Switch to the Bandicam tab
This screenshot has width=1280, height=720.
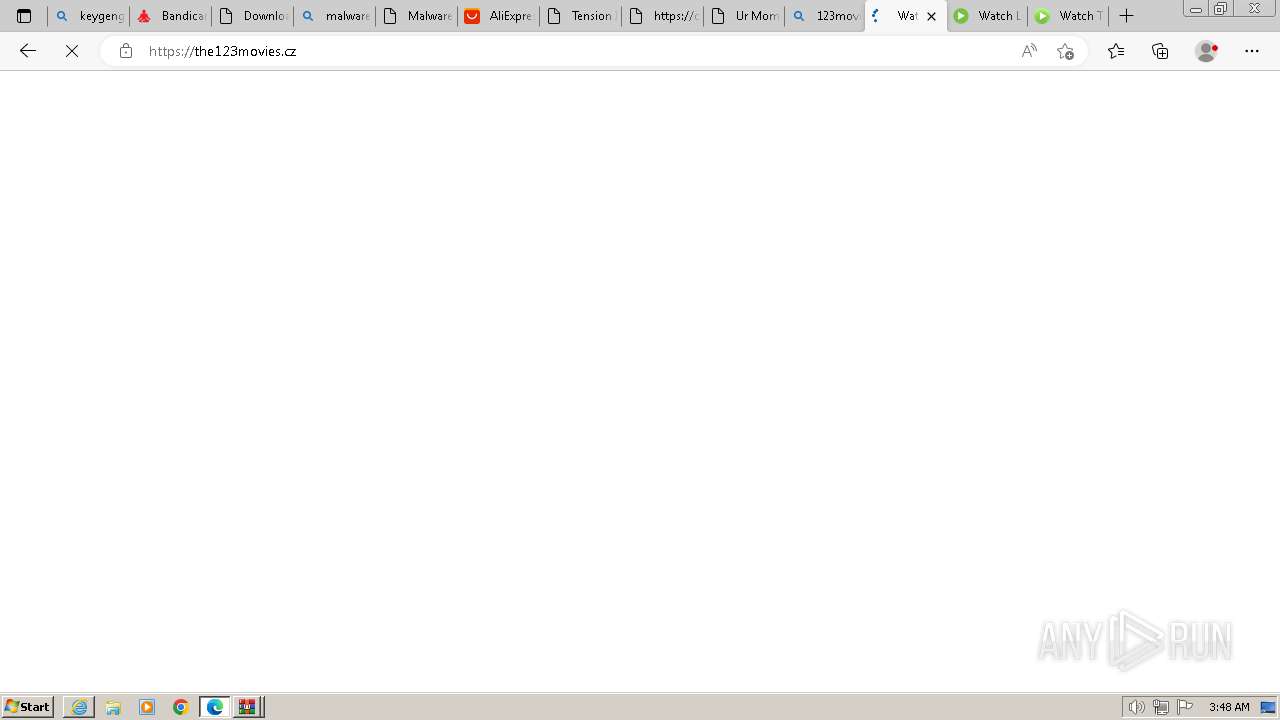click(171, 16)
